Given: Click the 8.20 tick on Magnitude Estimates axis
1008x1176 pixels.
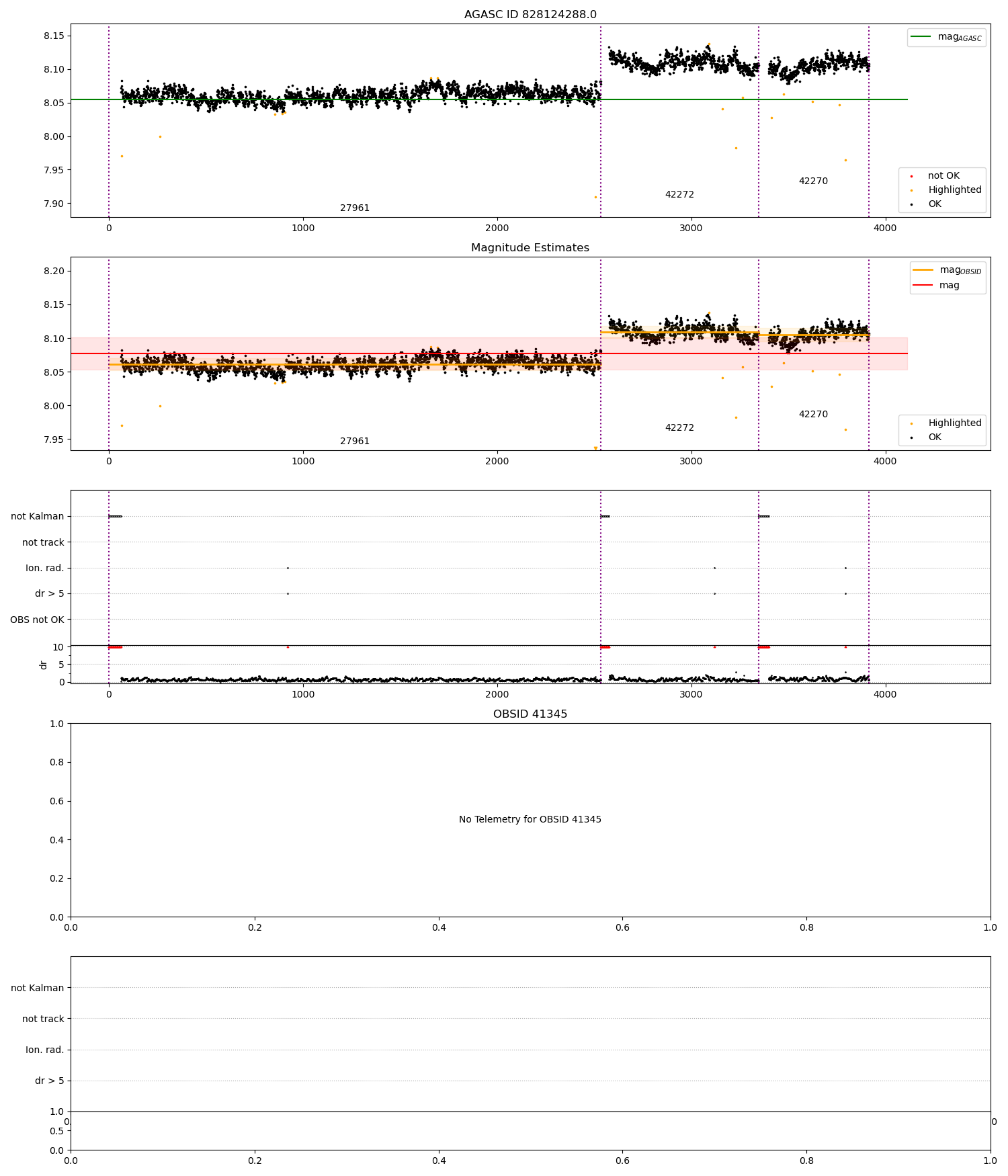Looking at the screenshot, I should [x=54, y=271].
